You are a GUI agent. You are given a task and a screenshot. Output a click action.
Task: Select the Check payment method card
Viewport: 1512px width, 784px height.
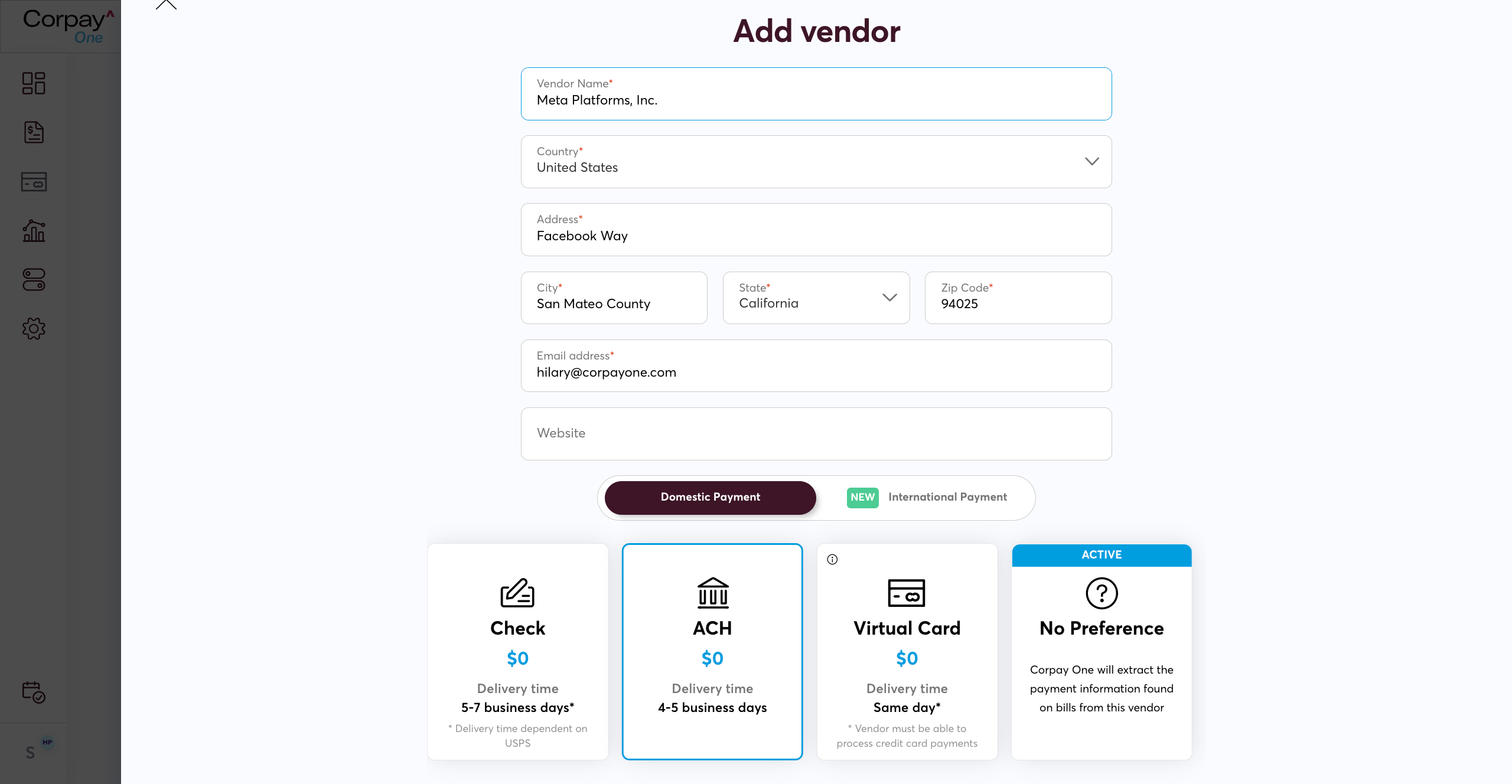pyautogui.click(x=518, y=652)
